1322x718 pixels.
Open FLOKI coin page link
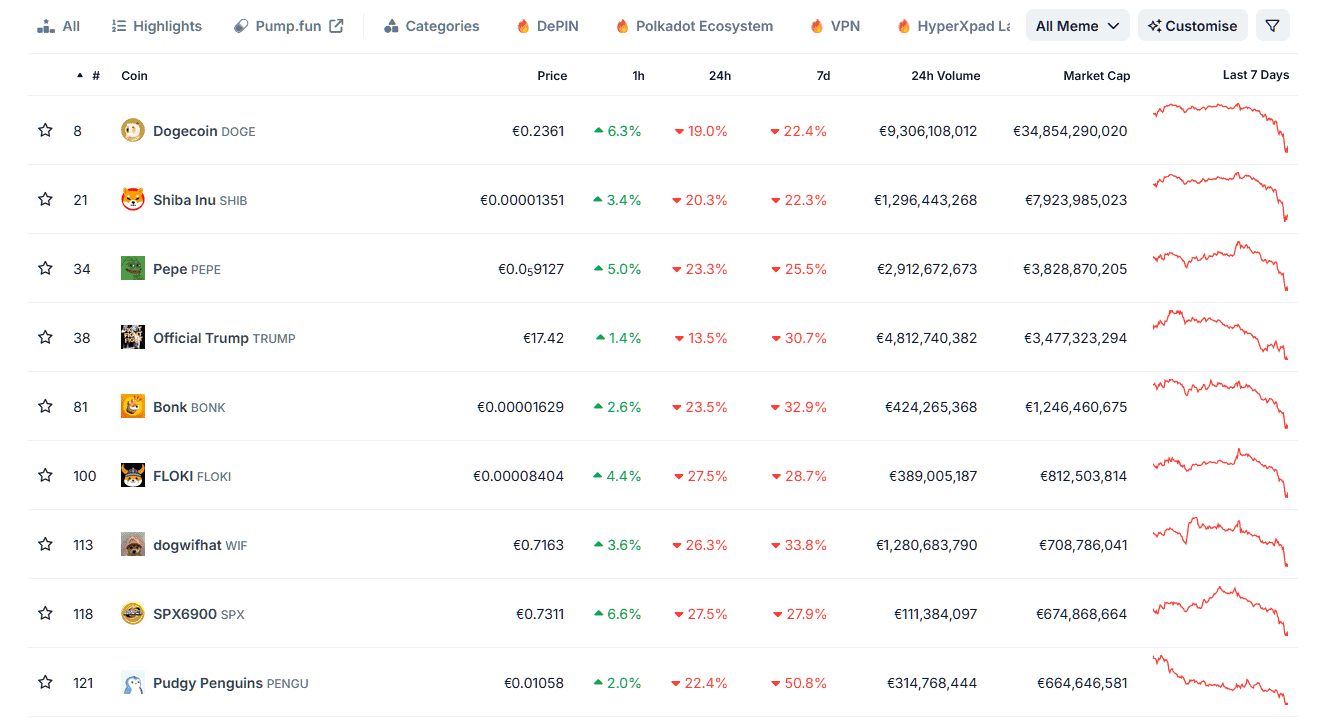(192, 476)
